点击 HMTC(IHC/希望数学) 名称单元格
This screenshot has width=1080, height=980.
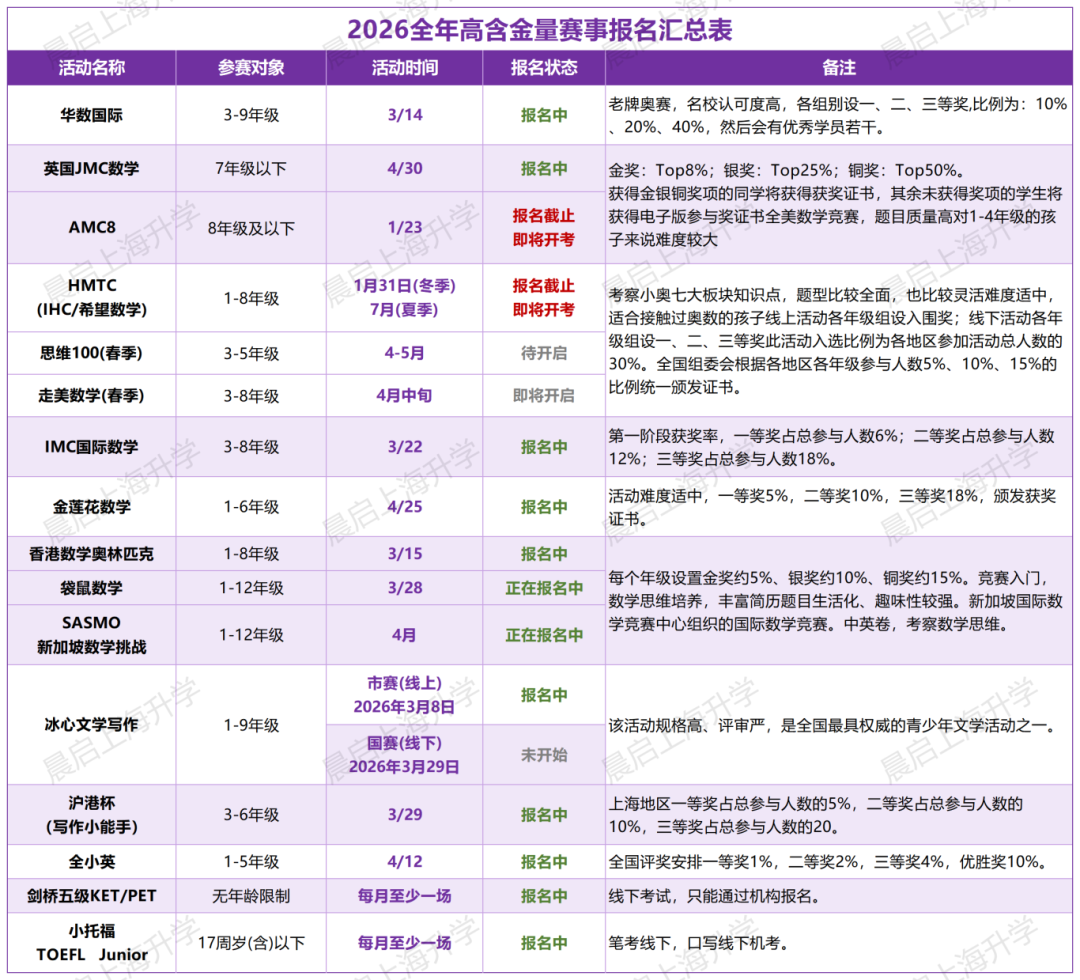91,296
